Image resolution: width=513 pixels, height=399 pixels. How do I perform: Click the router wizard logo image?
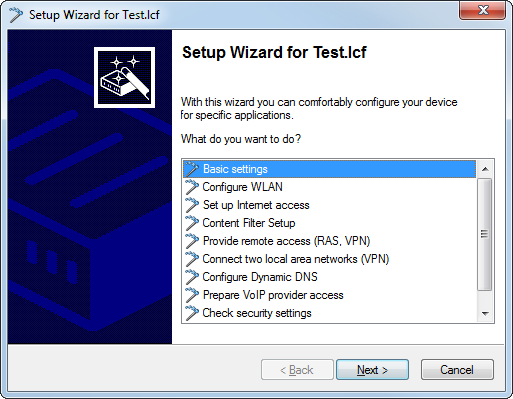pos(124,77)
